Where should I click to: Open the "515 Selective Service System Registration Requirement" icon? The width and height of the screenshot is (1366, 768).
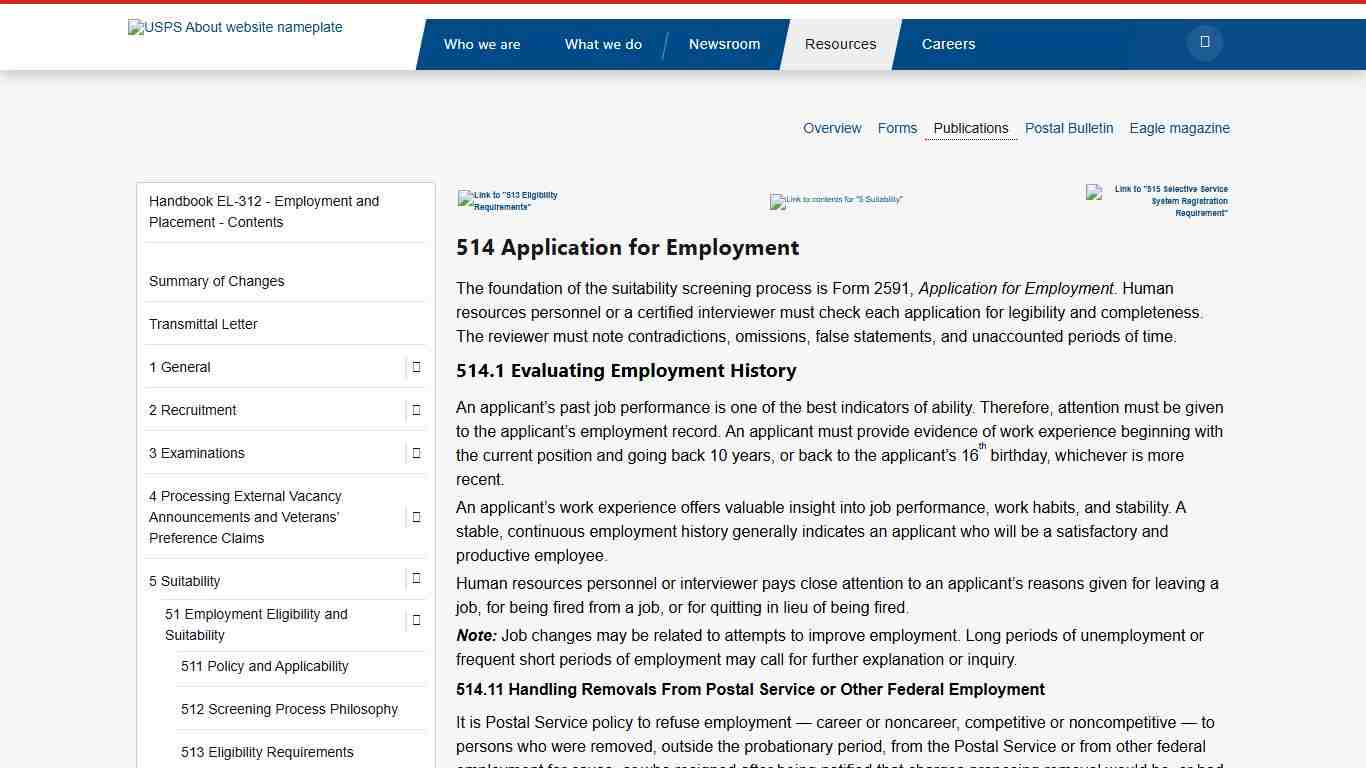point(1157,201)
